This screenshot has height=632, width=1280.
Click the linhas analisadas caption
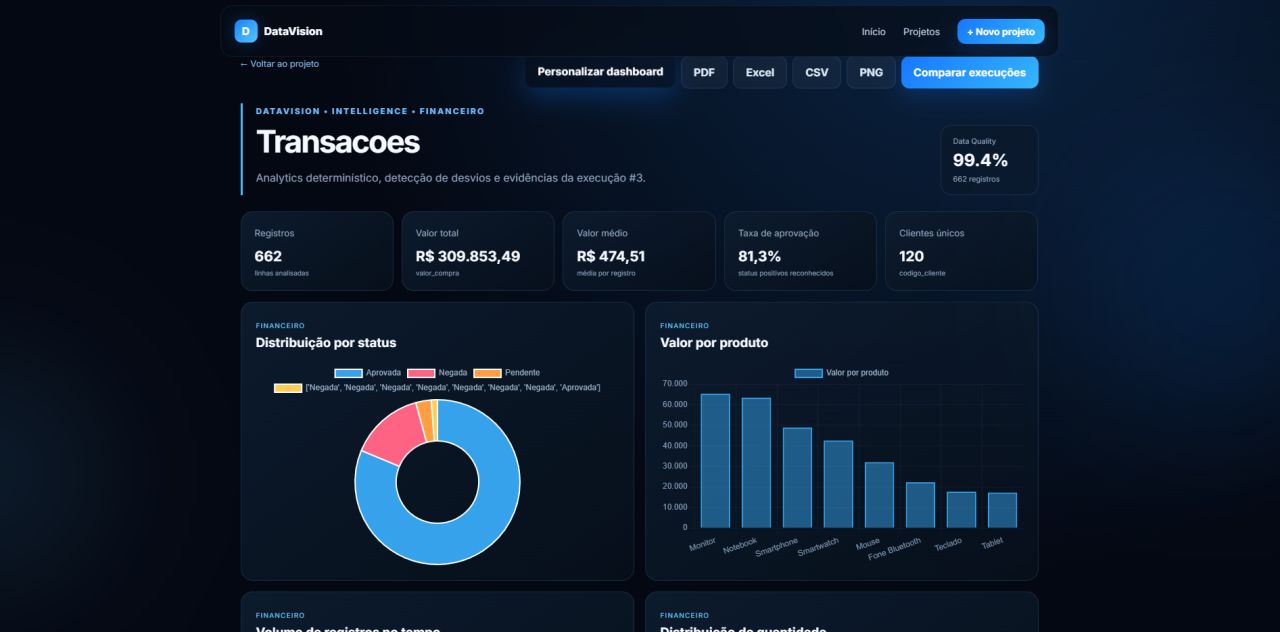[281, 273]
